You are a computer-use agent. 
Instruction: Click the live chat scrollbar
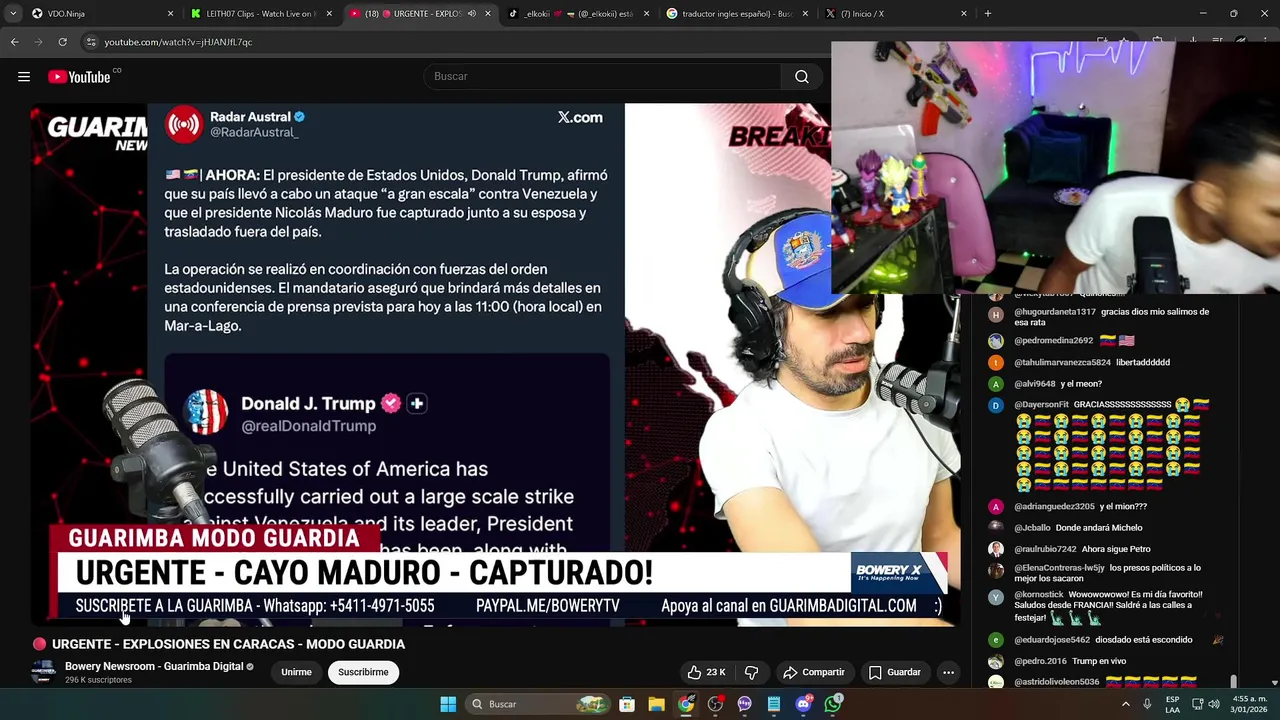1233,681
